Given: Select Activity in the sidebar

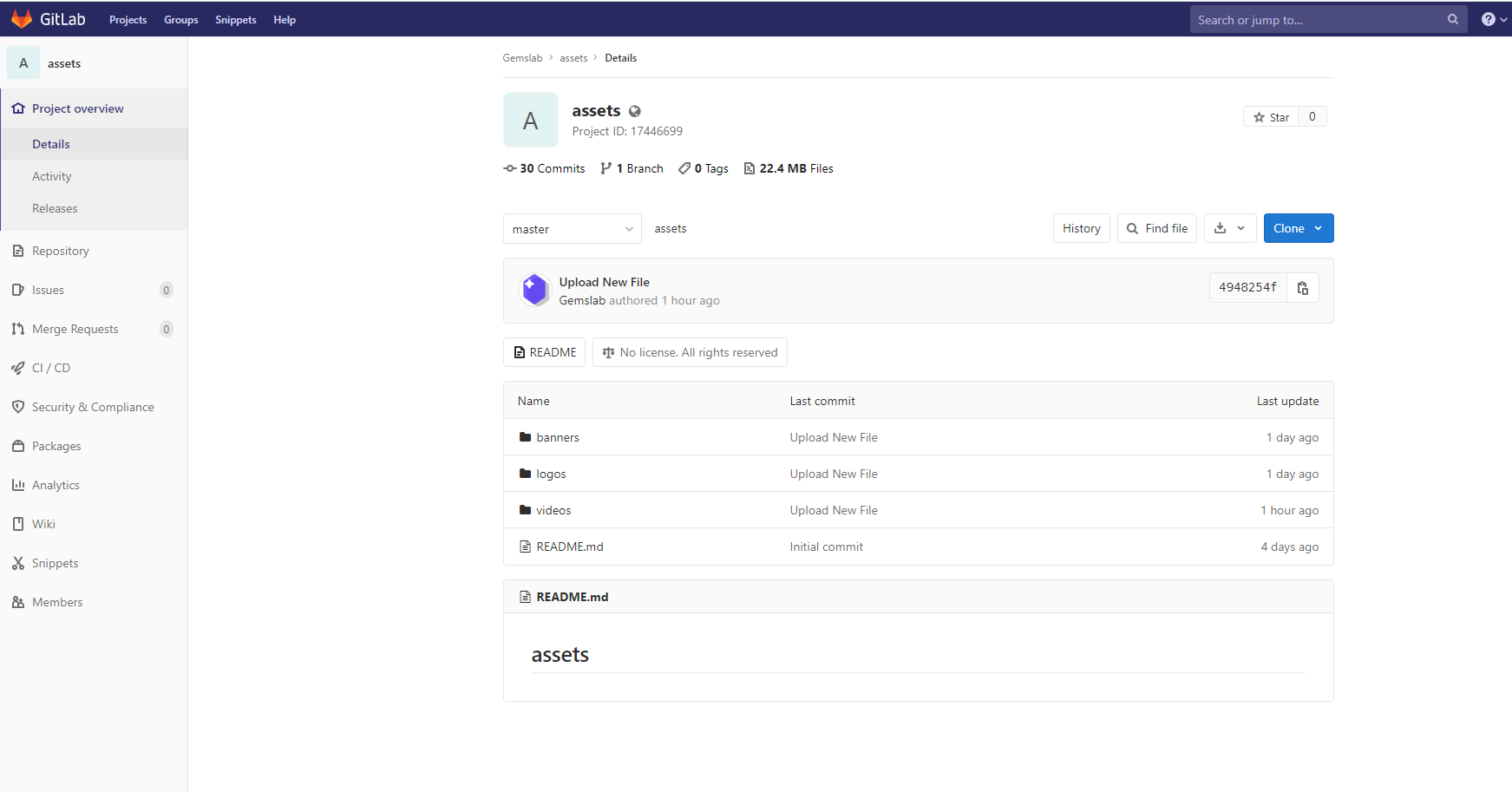Looking at the screenshot, I should [x=52, y=176].
